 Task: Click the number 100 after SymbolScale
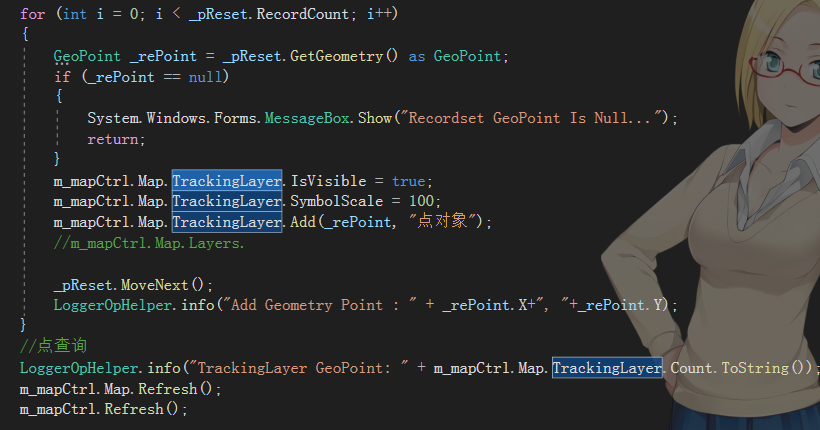[422, 201]
